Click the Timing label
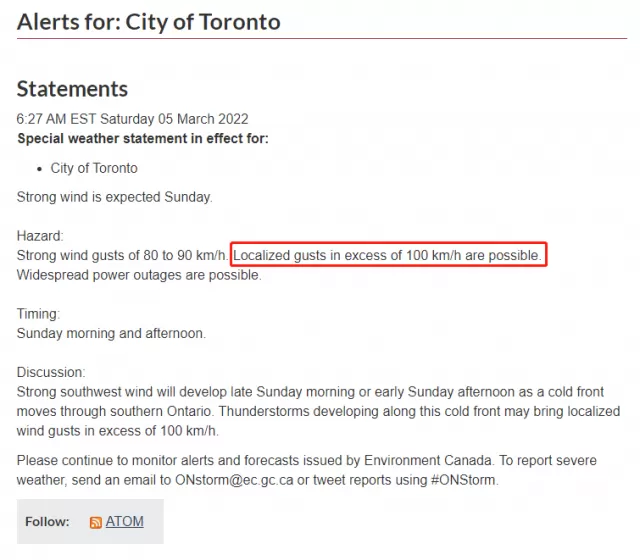The image size is (640, 560). point(38,314)
